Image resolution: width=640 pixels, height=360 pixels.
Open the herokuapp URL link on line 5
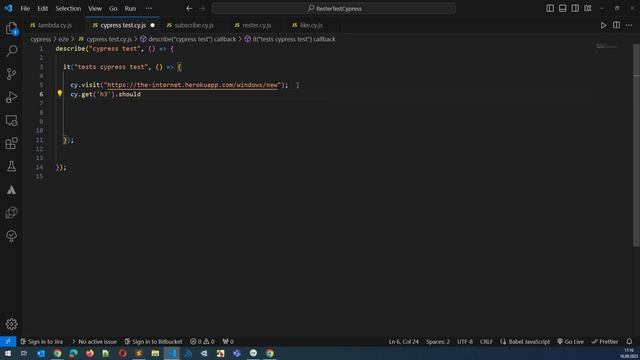tap(192, 85)
